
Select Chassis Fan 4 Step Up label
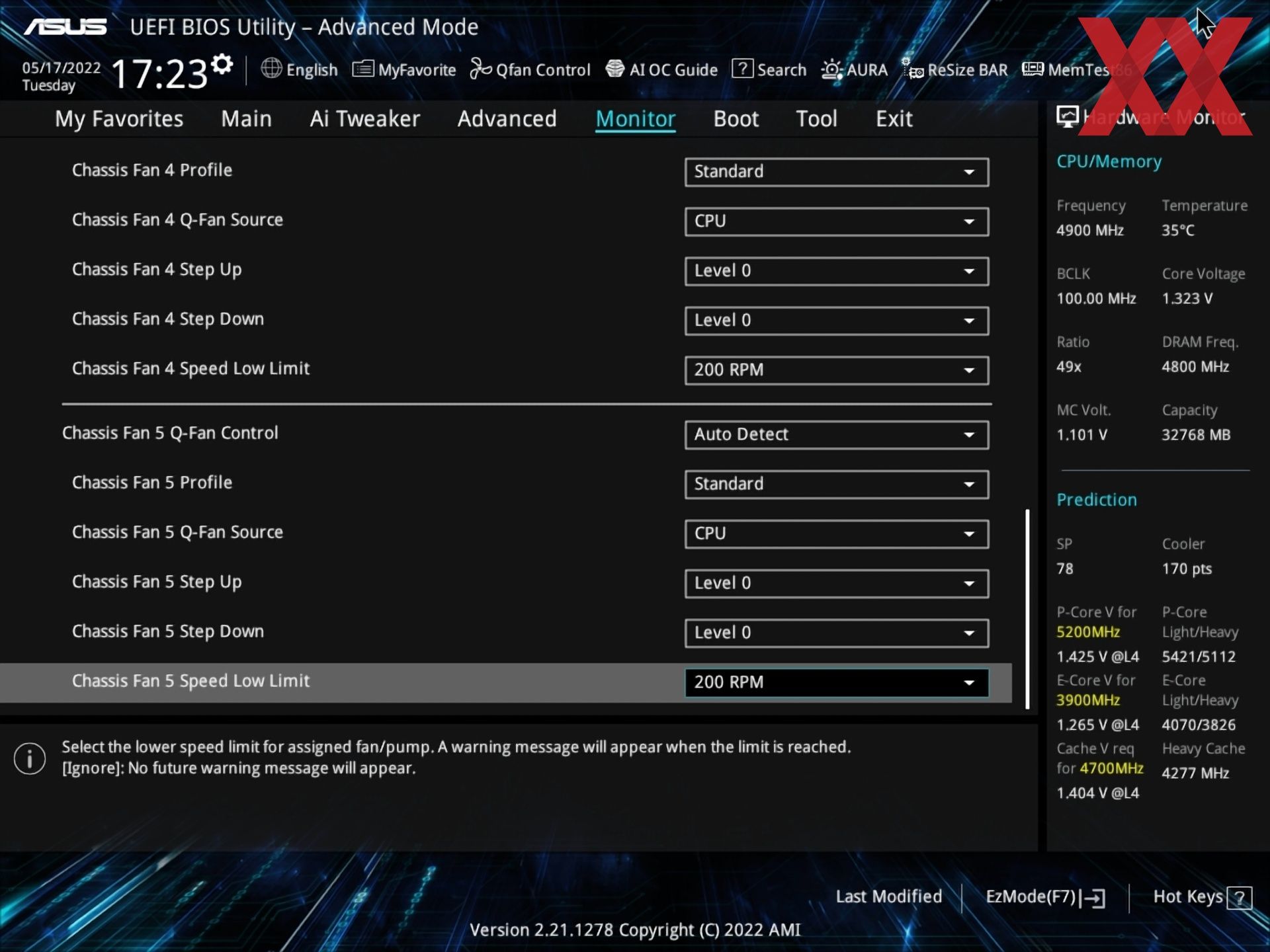point(157,270)
